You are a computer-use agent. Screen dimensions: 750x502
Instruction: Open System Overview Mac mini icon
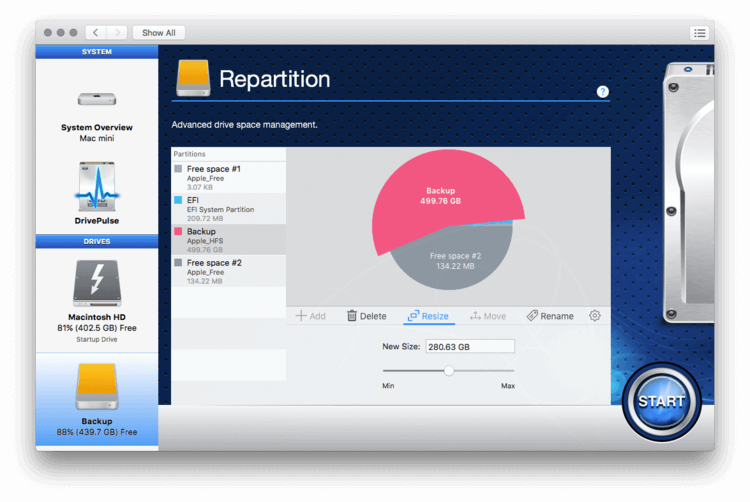point(96,99)
